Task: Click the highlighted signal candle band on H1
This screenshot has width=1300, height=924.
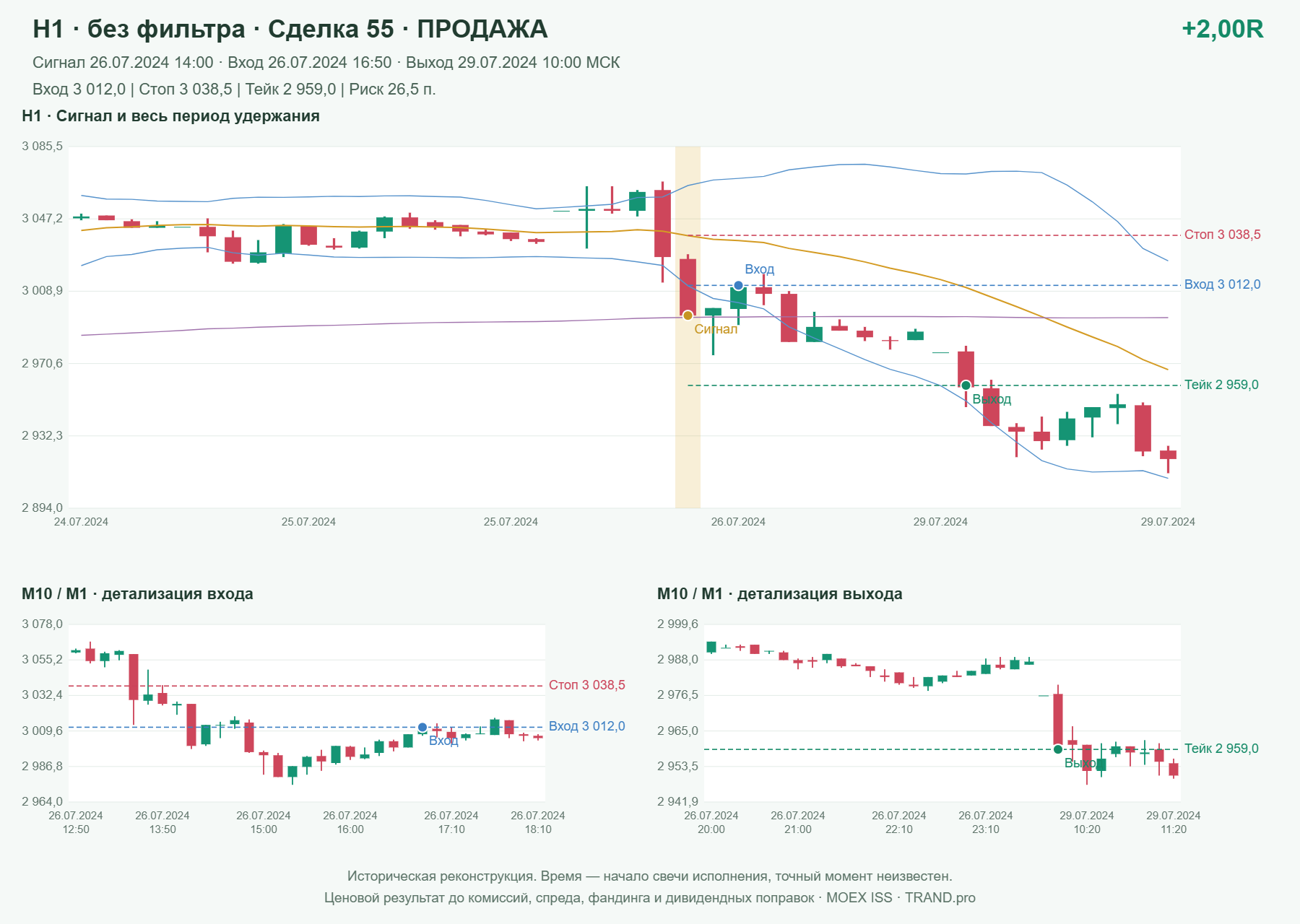Action: point(688,327)
